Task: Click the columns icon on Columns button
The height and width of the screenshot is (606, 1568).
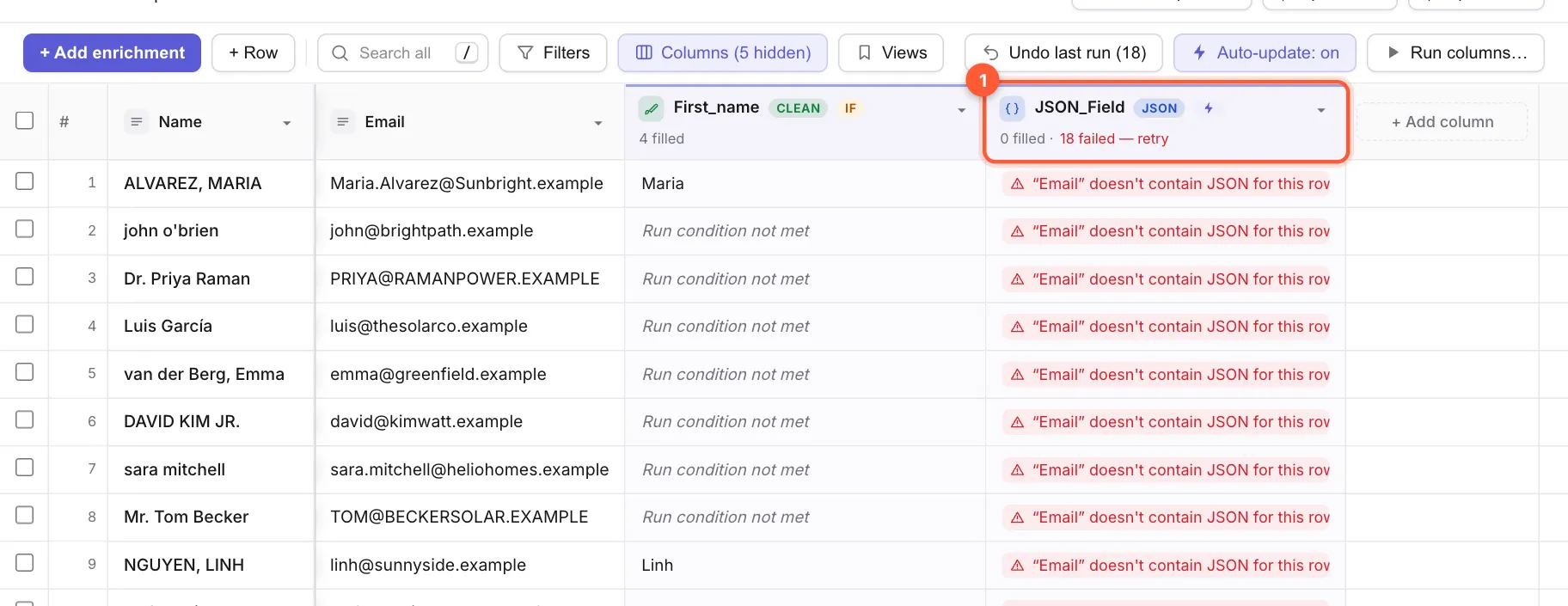Action: tap(644, 52)
